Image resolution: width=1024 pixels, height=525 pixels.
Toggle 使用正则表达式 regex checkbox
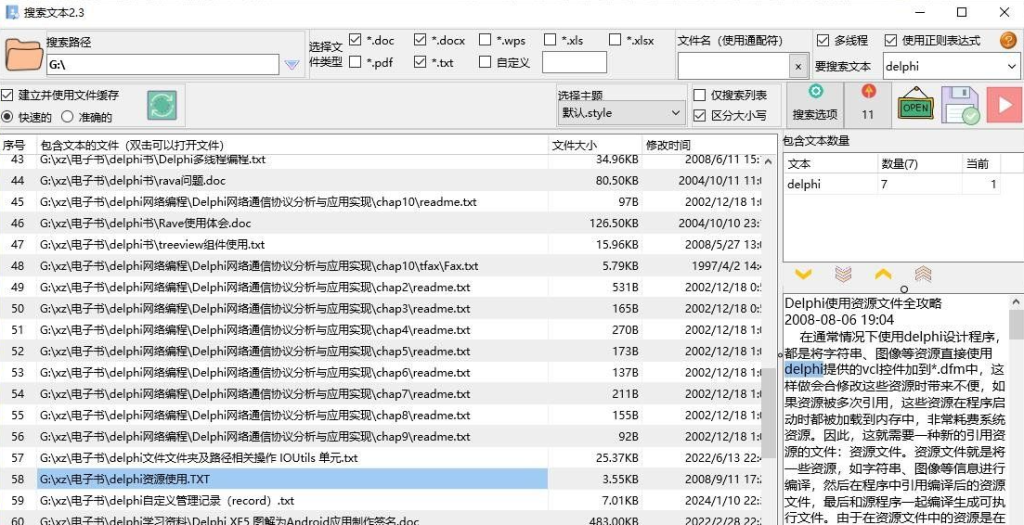[891, 40]
